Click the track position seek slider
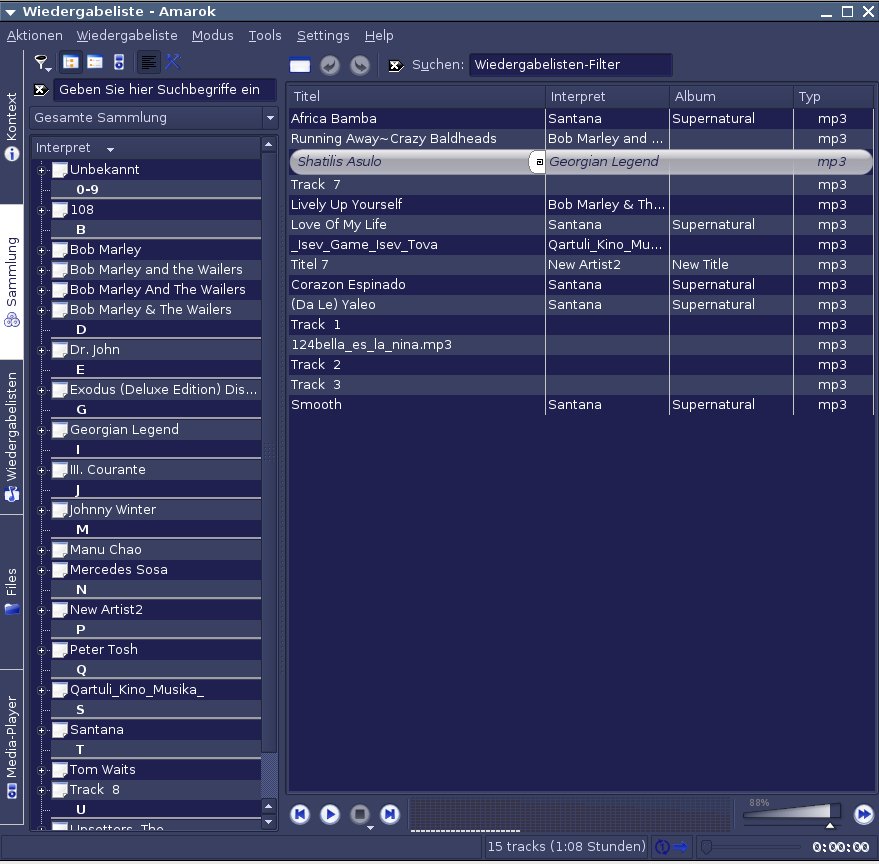Screen dimensions: 879x864 751,847
